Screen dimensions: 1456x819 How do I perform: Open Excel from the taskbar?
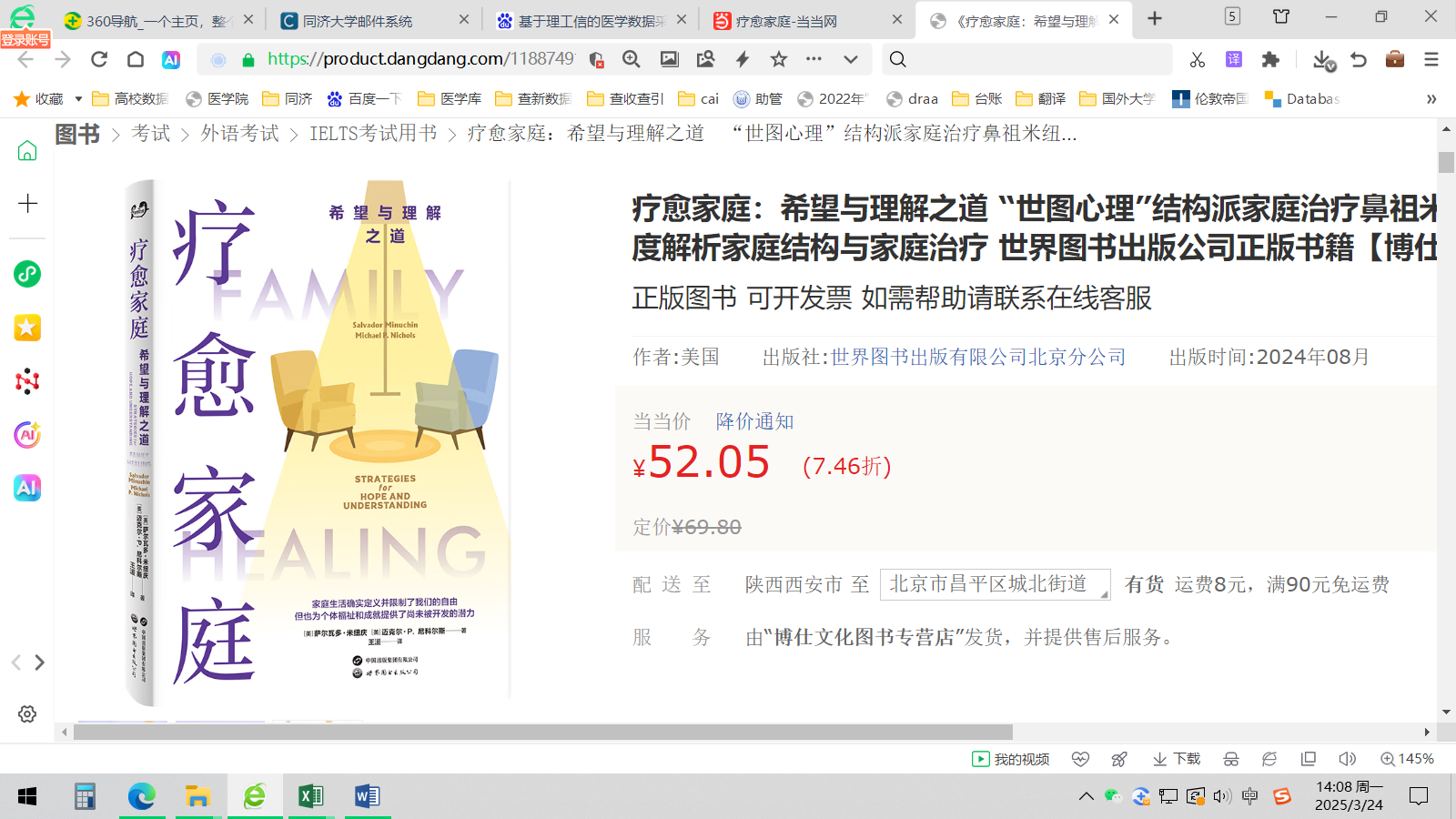[310, 797]
